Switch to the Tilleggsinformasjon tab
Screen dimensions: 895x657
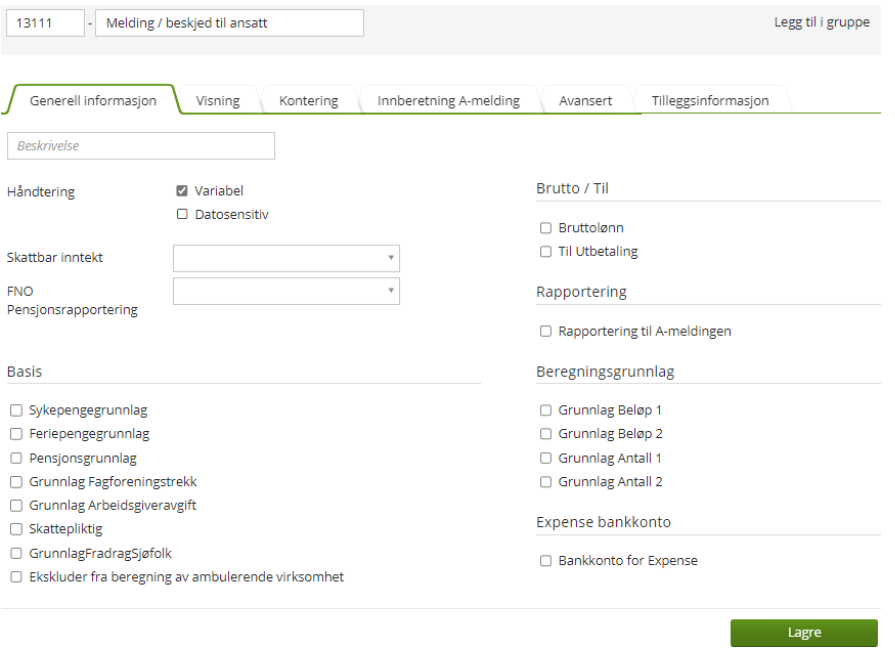pyautogui.click(x=711, y=100)
